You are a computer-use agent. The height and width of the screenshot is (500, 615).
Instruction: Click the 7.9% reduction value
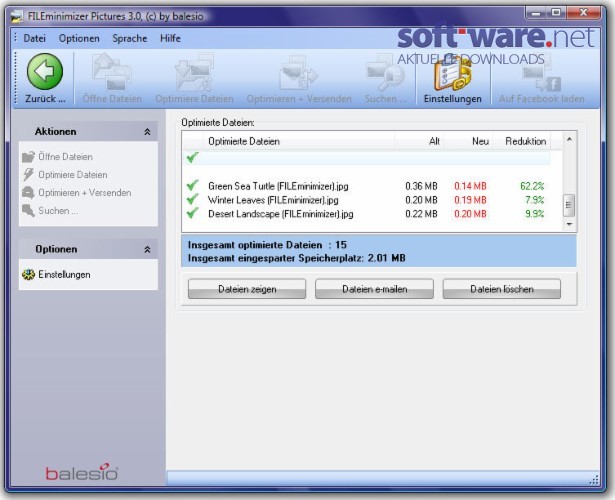point(535,200)
